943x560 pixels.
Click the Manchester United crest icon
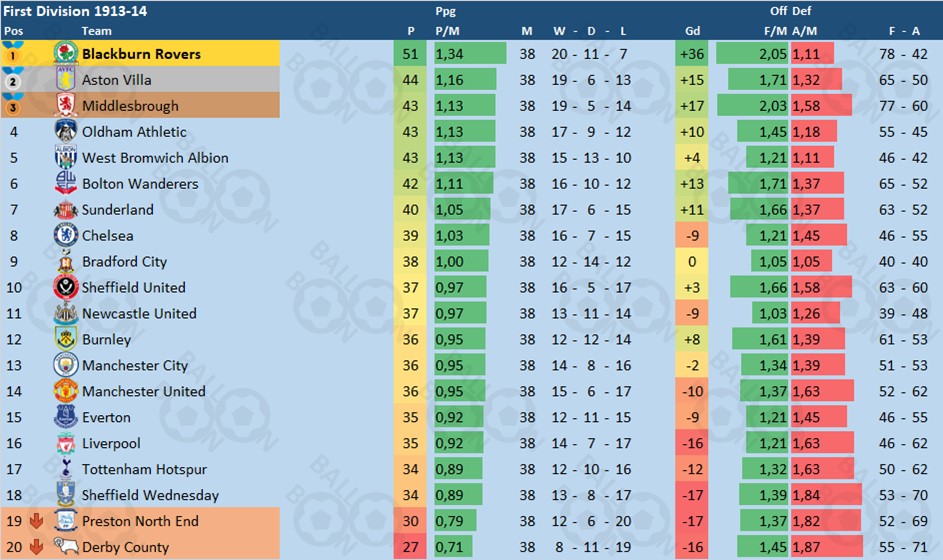(66, 391)
